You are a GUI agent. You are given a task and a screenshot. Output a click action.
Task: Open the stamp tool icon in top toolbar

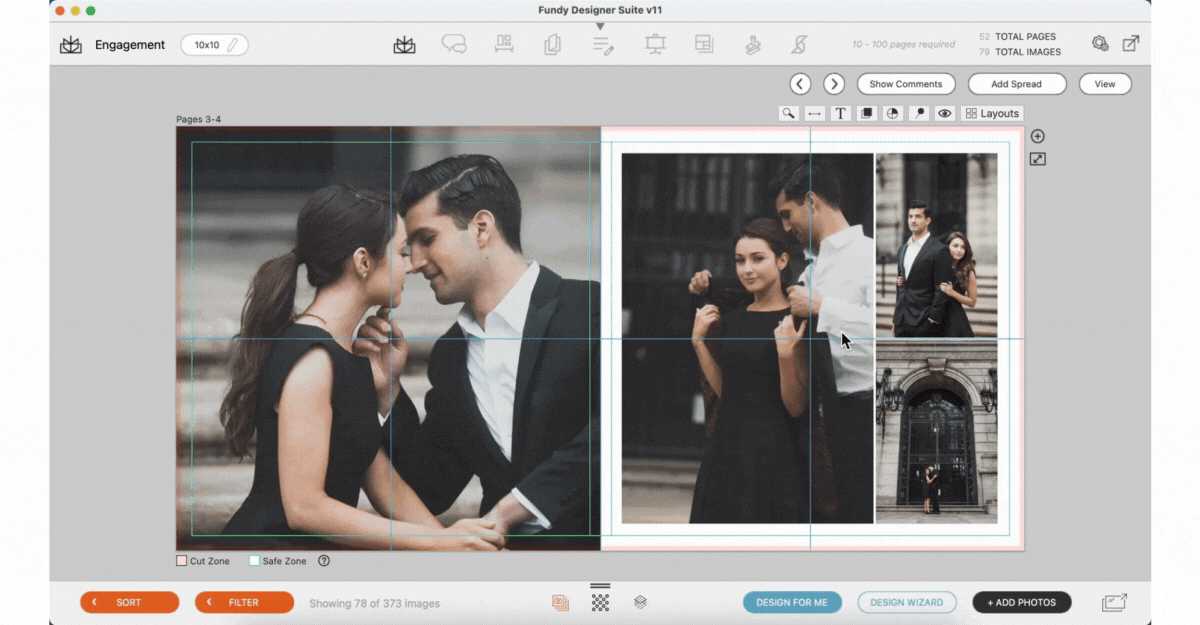[x=753, y=45]
